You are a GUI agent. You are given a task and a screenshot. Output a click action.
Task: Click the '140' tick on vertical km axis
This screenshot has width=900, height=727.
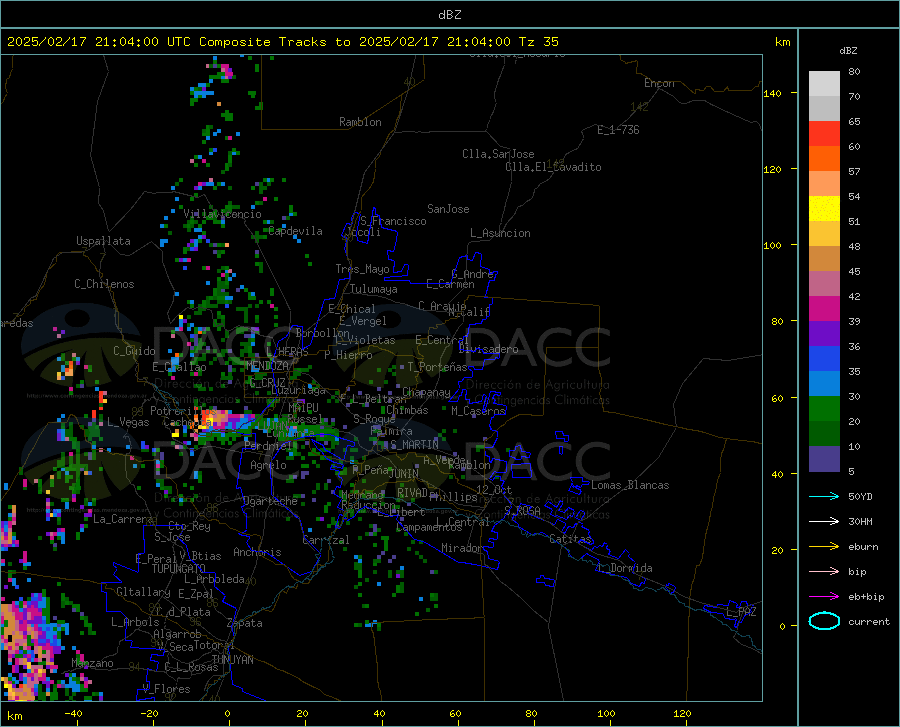(x=772, y=93)
